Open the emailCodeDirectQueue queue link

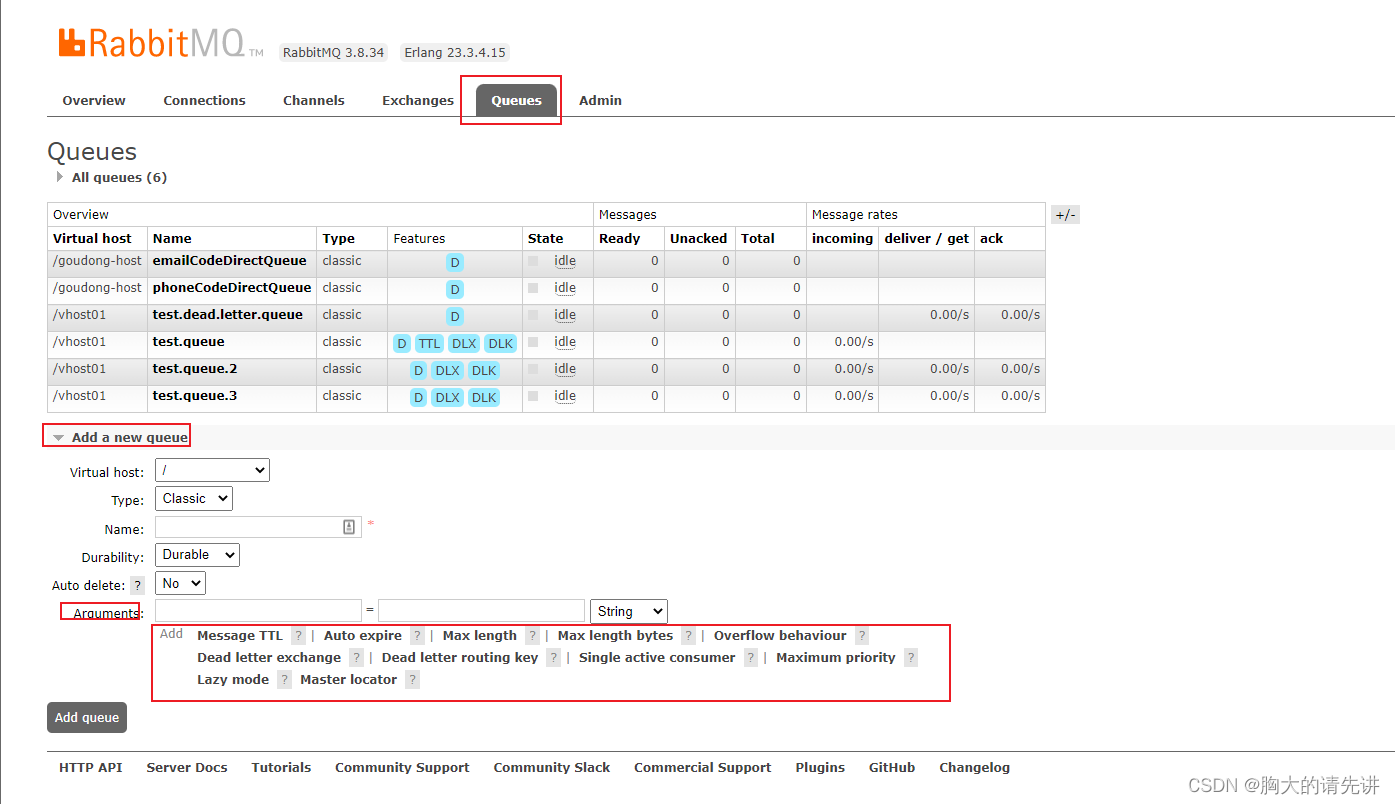[x=229, y=261]
